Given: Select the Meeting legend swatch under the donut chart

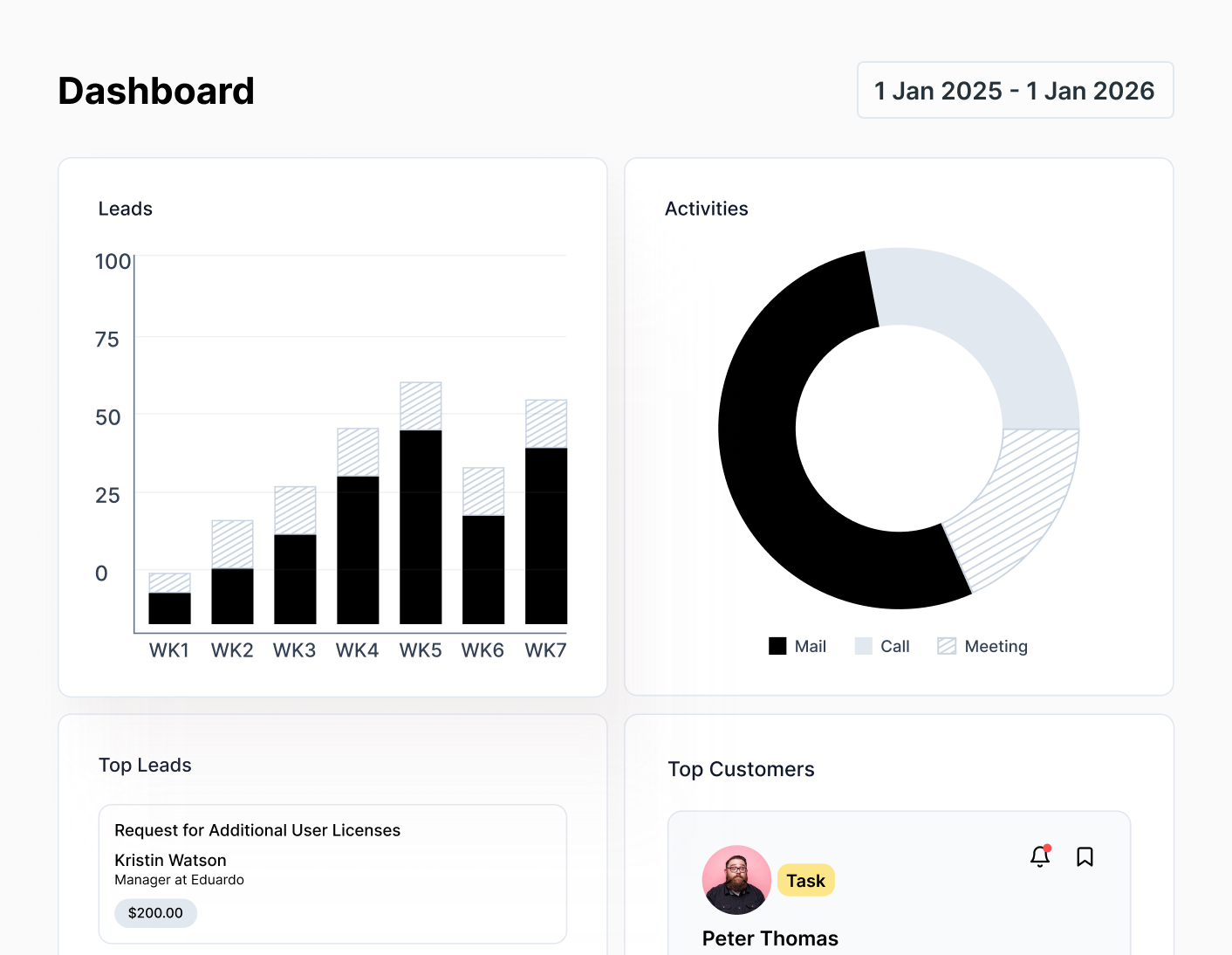Looking at the screenshot, I should point(946,645).
